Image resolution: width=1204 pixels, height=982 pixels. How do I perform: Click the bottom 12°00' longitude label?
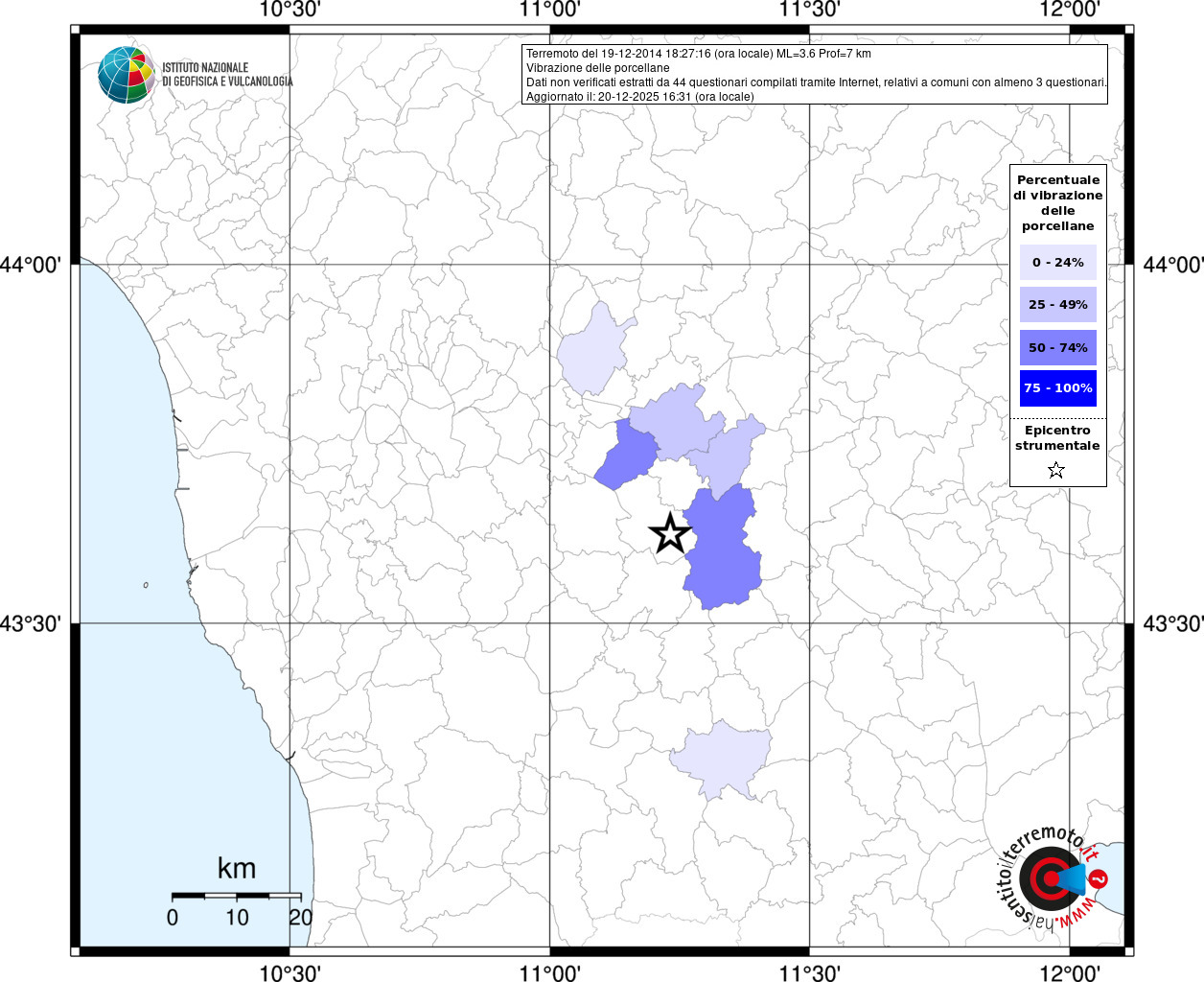click(1070, 972)
